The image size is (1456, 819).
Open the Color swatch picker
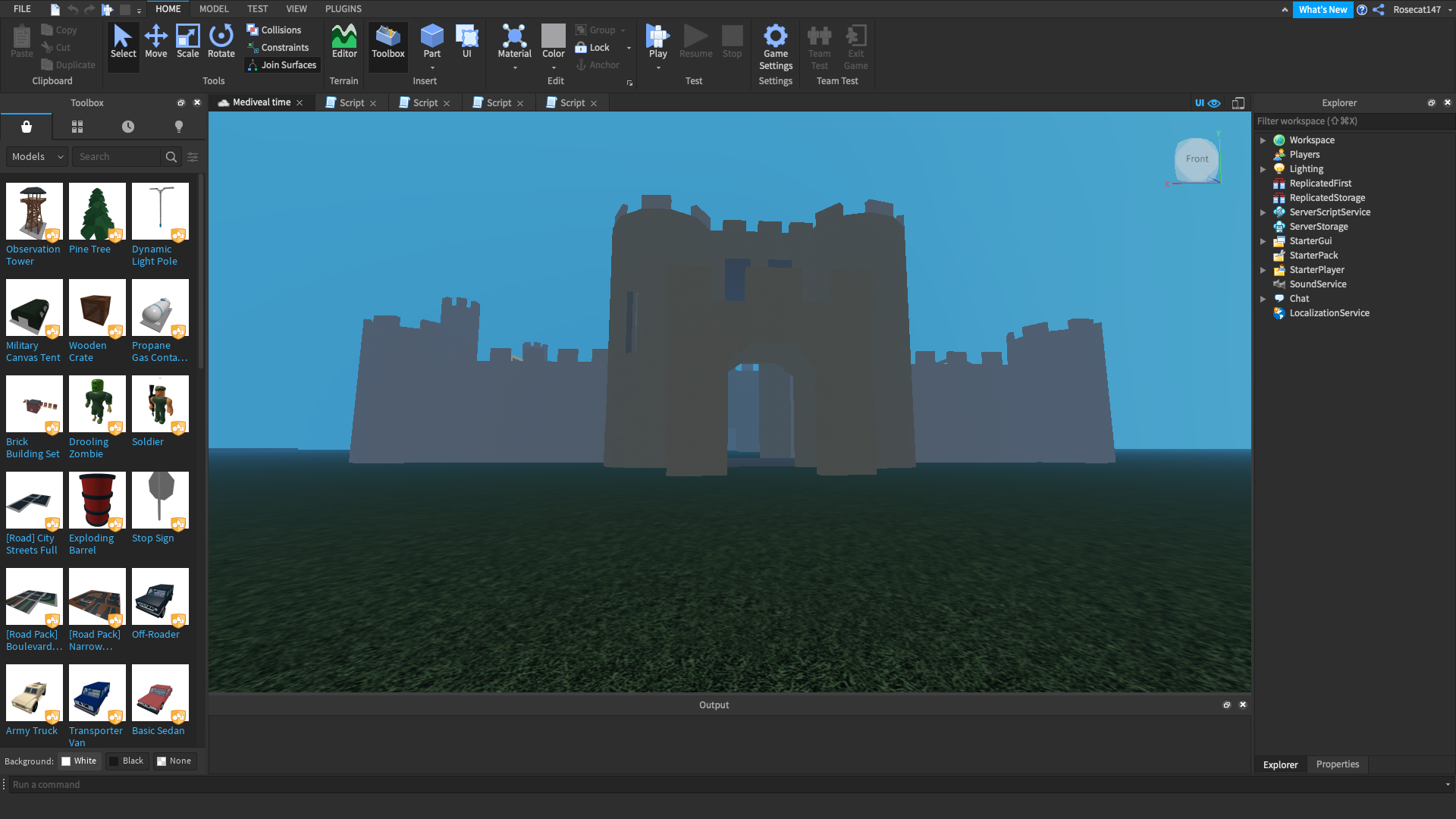click(x=553, y=36)
